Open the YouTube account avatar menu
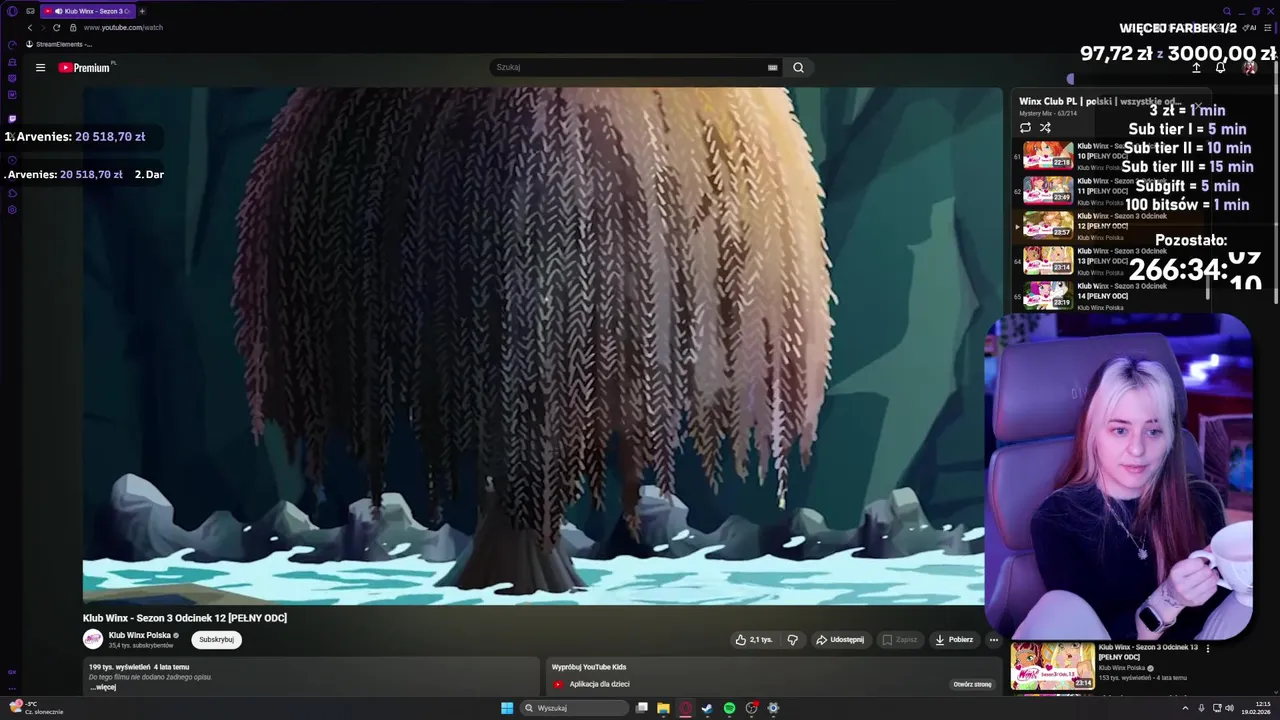This screenshot has width=1280, height=720. click(x=1249, y=67)
